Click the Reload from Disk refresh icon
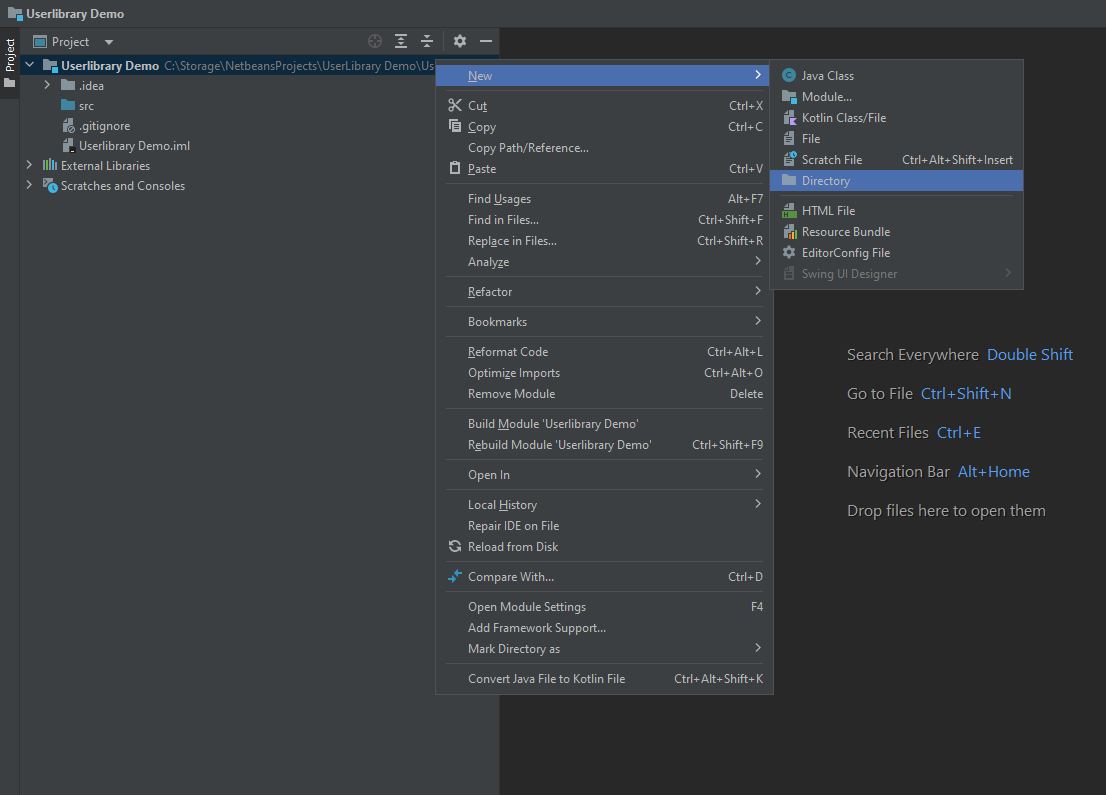The image size is (1106, 795). pos(455,547)
